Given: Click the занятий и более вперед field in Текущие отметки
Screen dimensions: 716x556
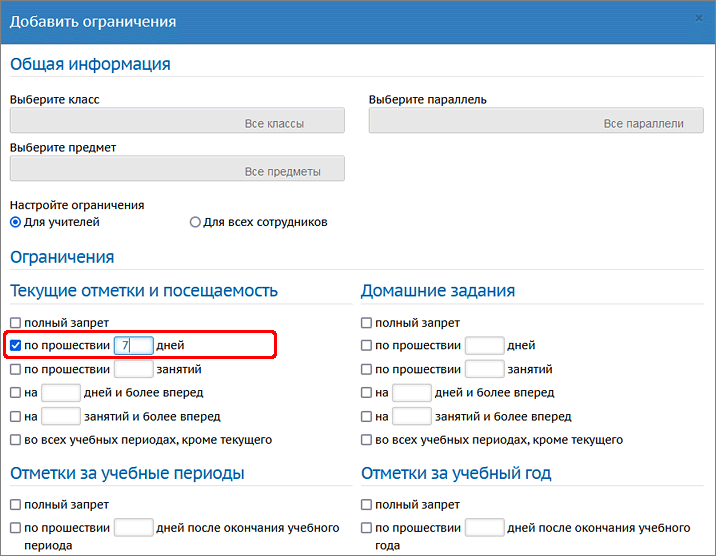Looking at the screenshot, I should coord(60,416).
